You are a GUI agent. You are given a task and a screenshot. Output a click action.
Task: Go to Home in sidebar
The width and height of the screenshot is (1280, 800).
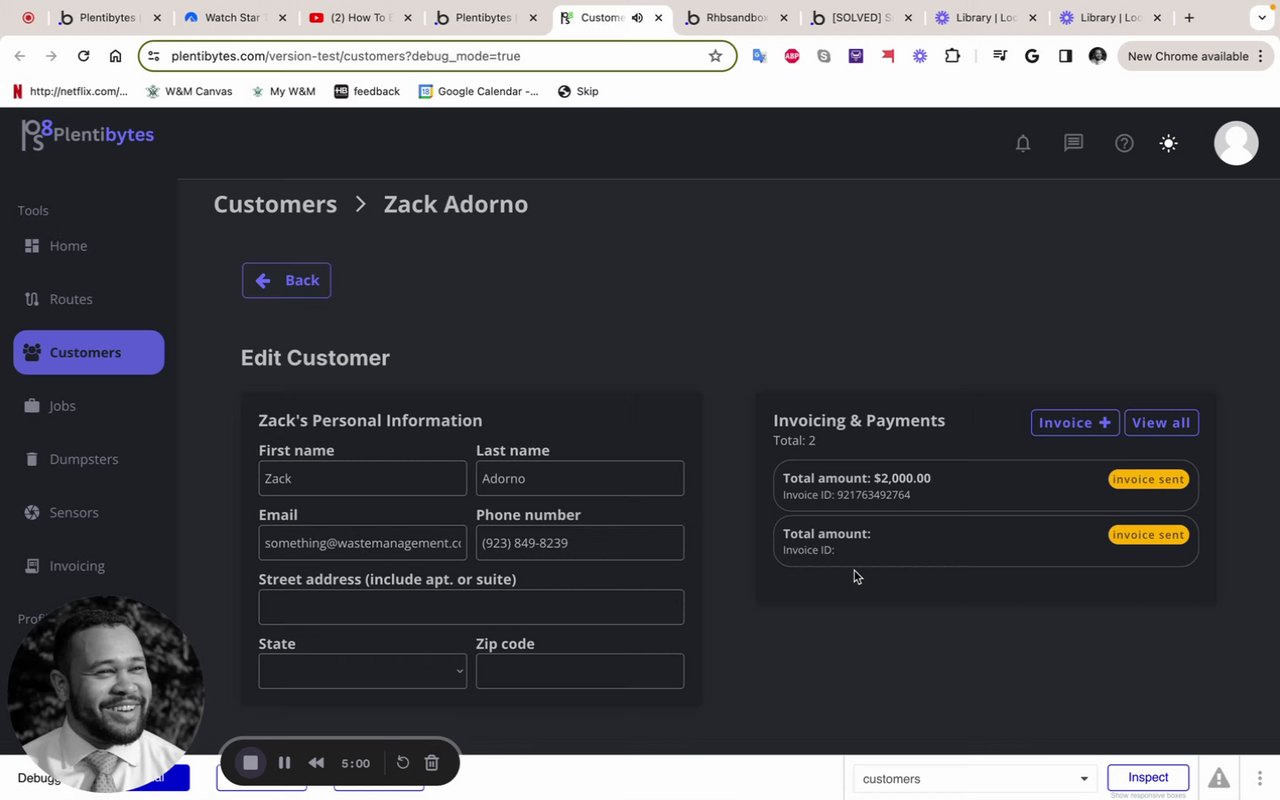pos(88,246)
